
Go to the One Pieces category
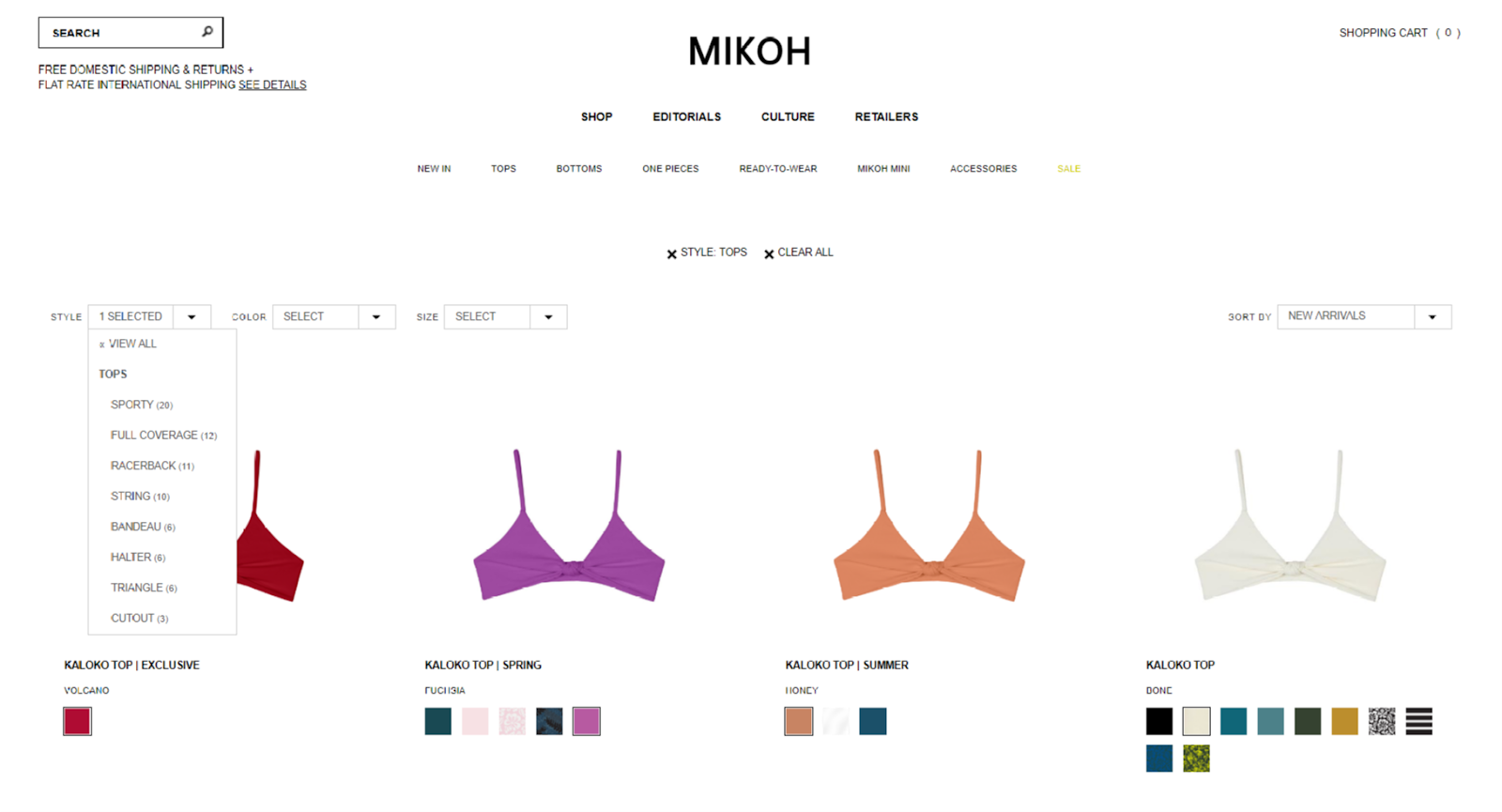[670, 169]
